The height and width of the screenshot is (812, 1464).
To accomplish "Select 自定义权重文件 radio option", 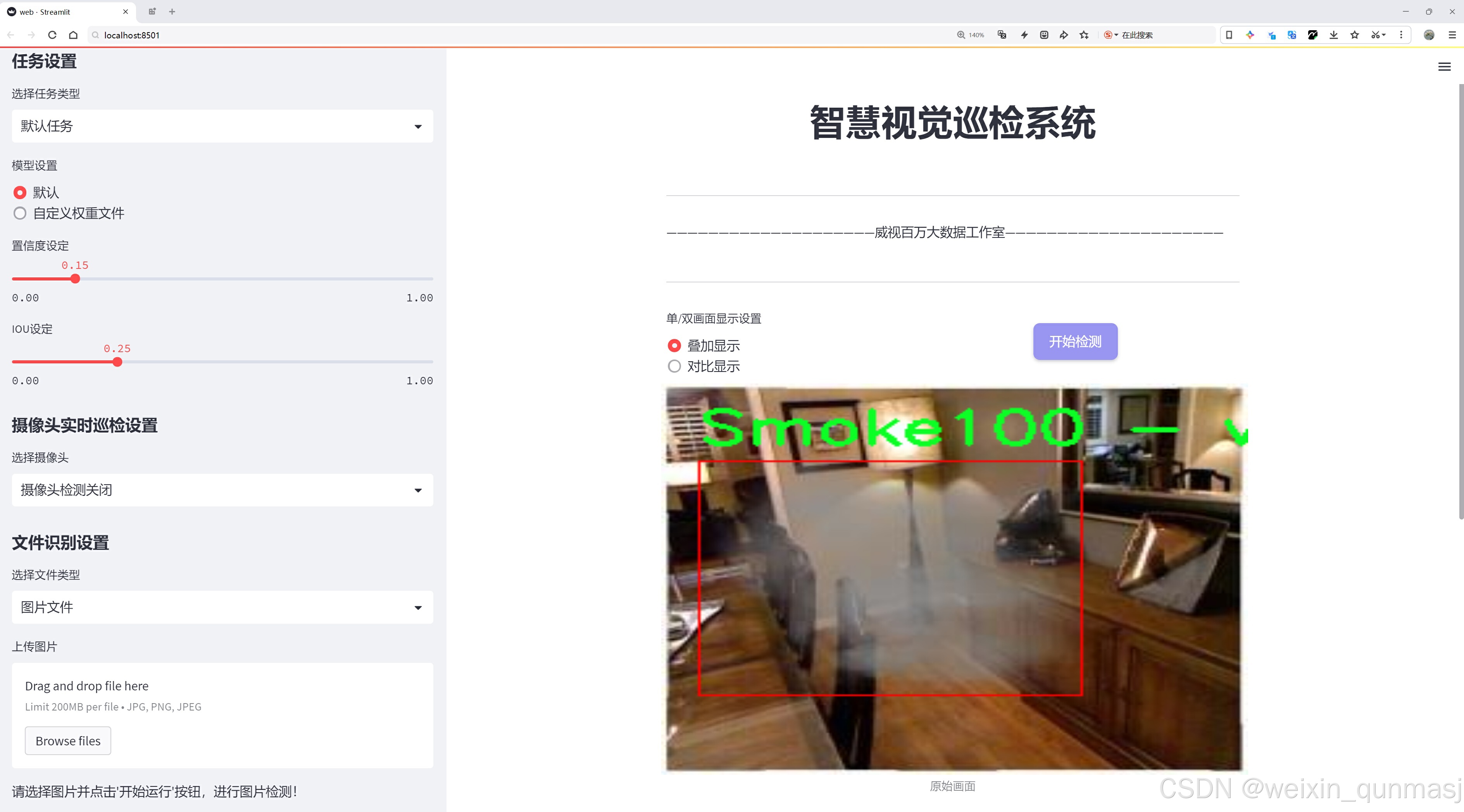I will [20, 213].
